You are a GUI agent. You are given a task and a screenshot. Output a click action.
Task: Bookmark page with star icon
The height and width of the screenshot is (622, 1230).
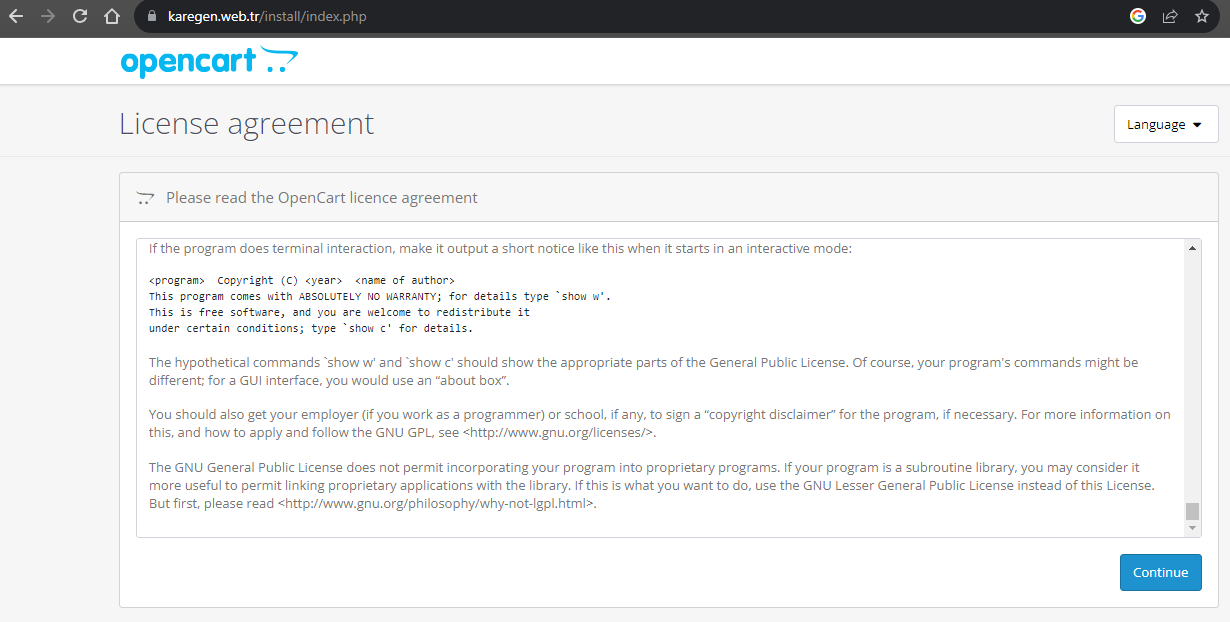(1202, 16)
